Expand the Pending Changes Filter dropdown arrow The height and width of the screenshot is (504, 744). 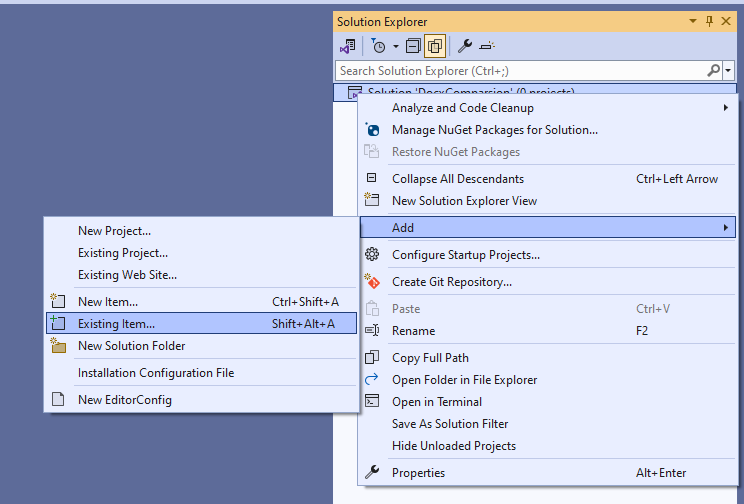click(395, 47)
